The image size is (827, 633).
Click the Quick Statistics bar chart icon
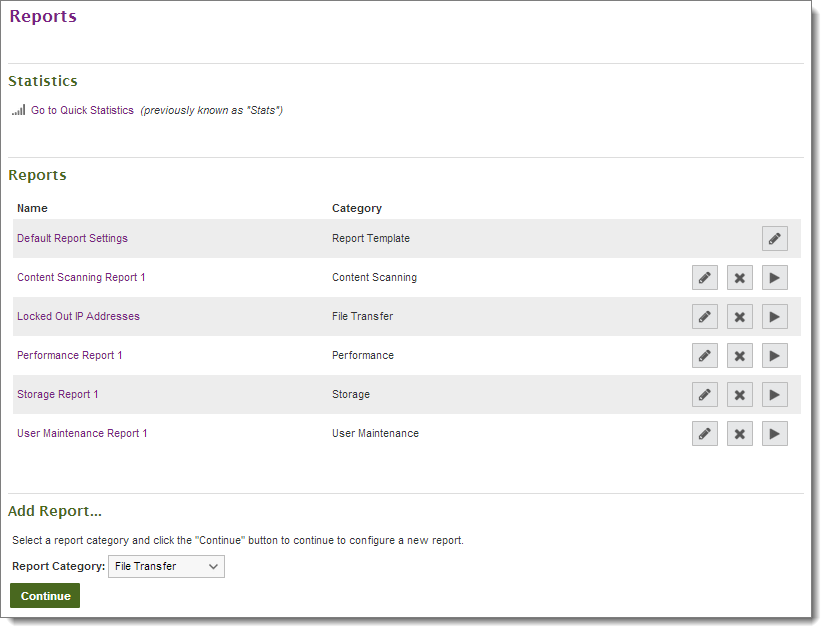pyautogui.click(x=18, y=110)
